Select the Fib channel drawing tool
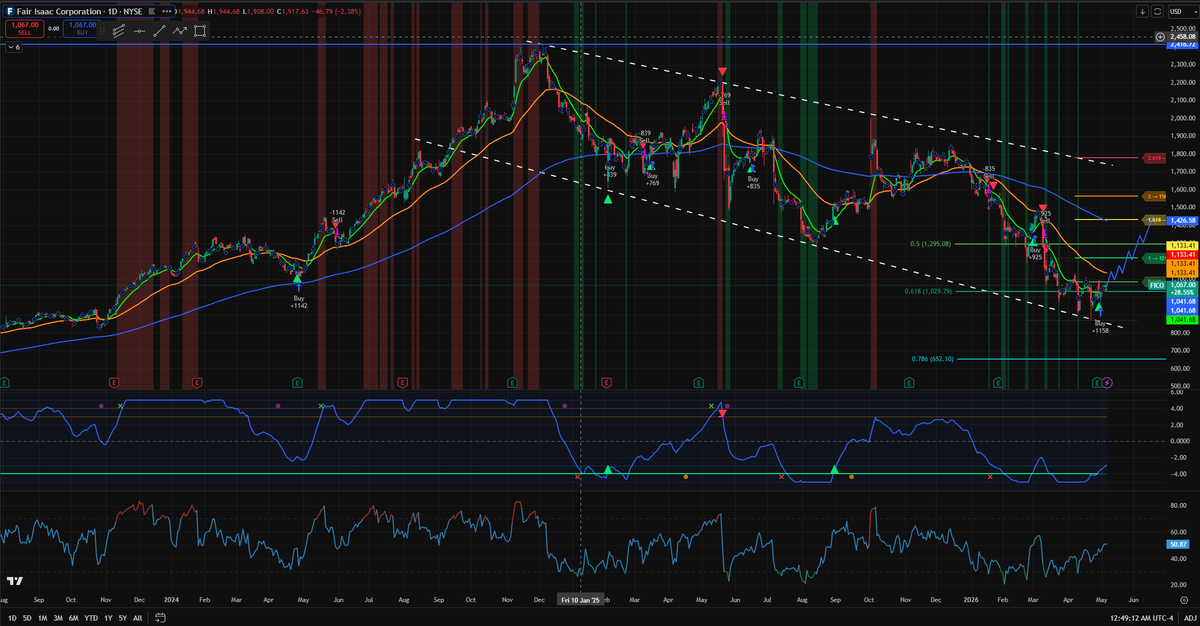The image size is (1200, 626). click(118, 31)
